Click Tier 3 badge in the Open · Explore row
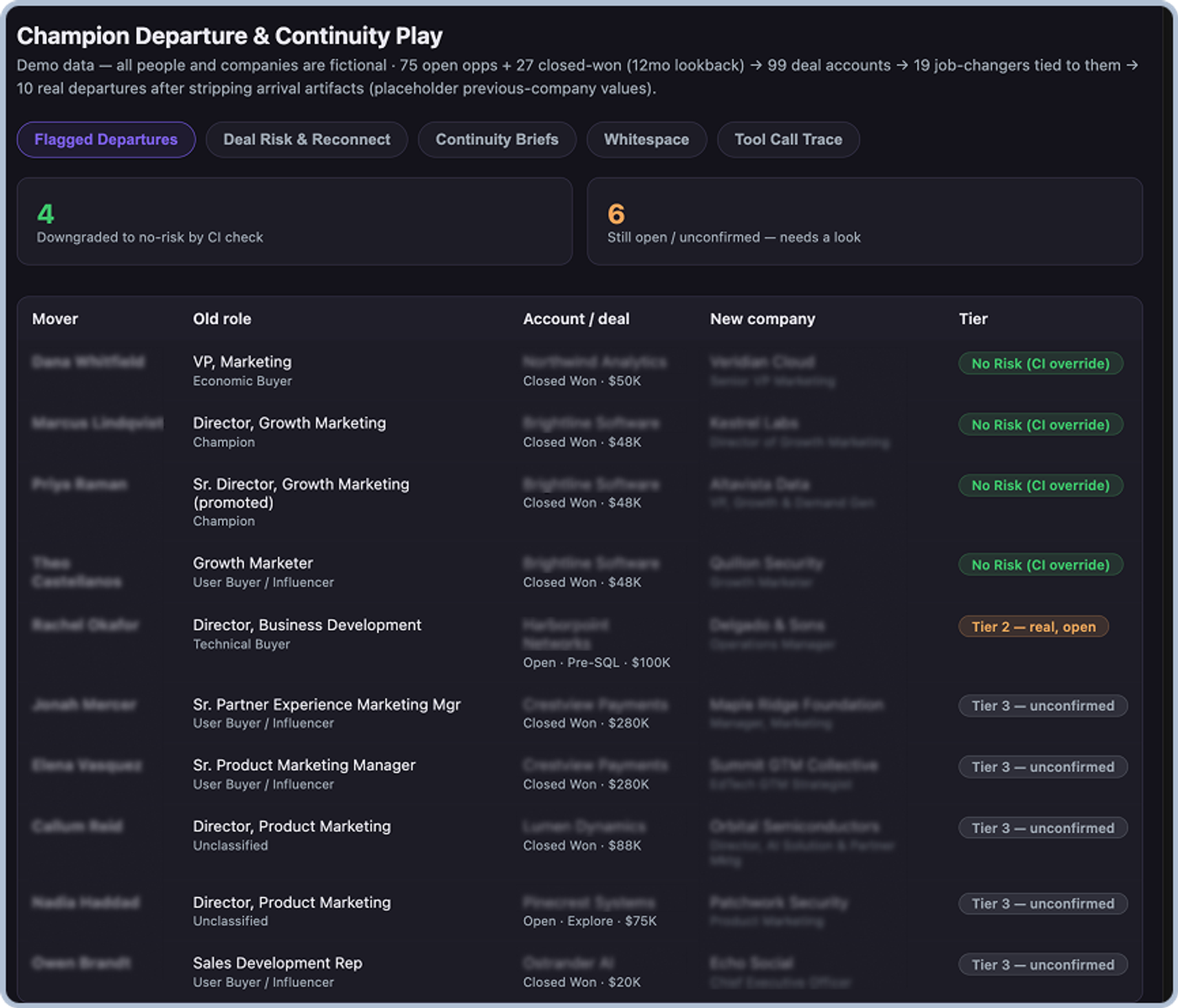1178x1008 pixels. tap(1043, 904)
